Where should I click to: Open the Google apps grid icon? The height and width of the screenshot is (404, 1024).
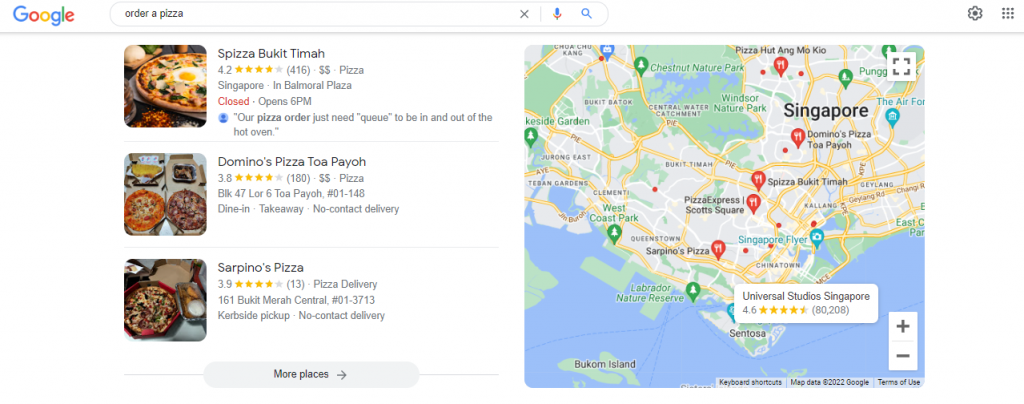1008,14
